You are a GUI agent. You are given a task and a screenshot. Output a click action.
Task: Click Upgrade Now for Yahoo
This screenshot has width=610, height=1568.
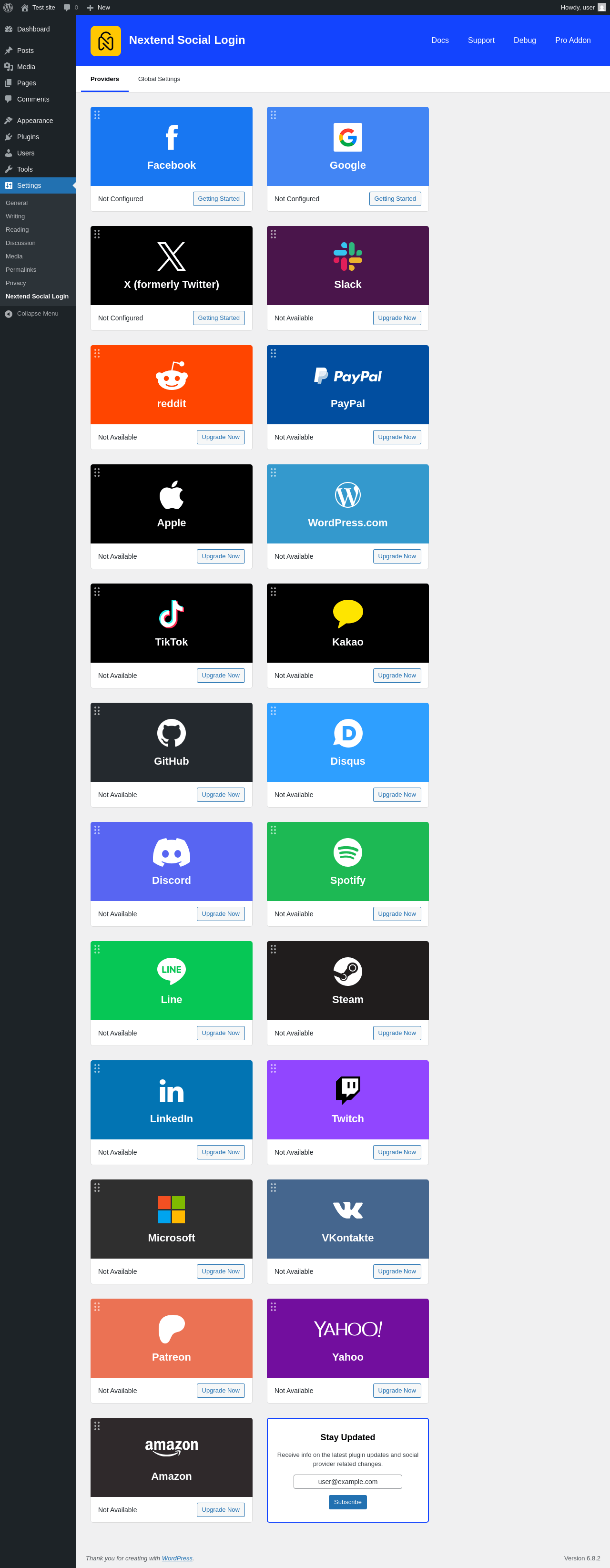[396, 1390]
